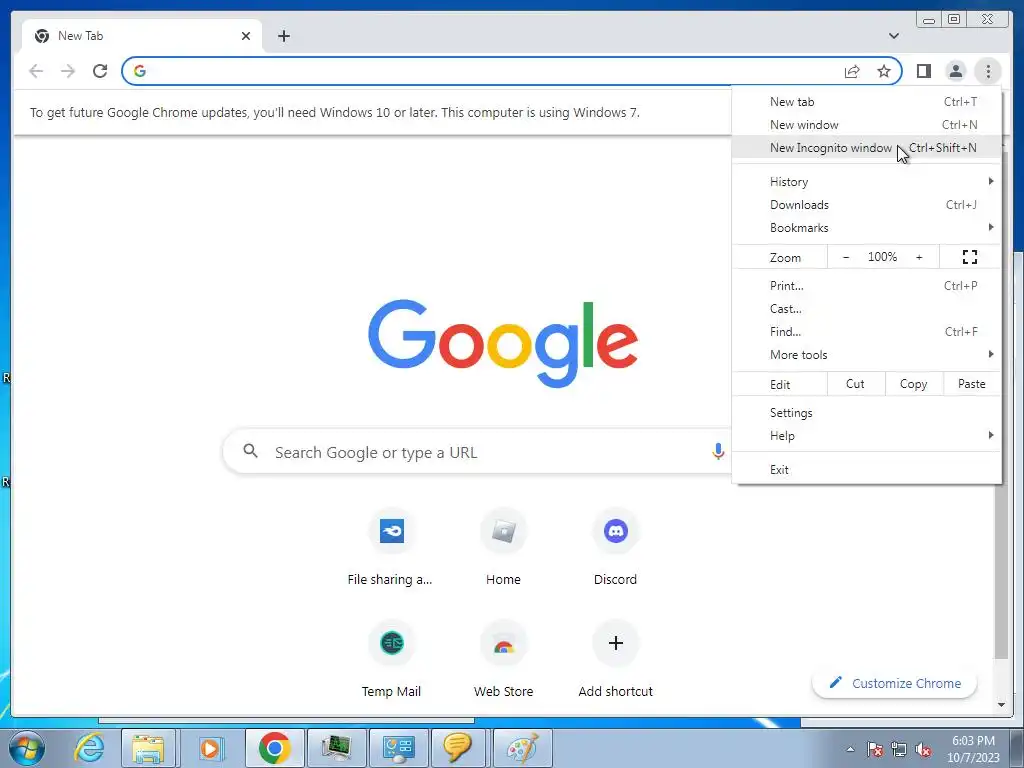This screenshot has height=768, width=1024.
Task: Open the green monitor taskbar icon
Action: pyautogui.click(x=336, y=748)
